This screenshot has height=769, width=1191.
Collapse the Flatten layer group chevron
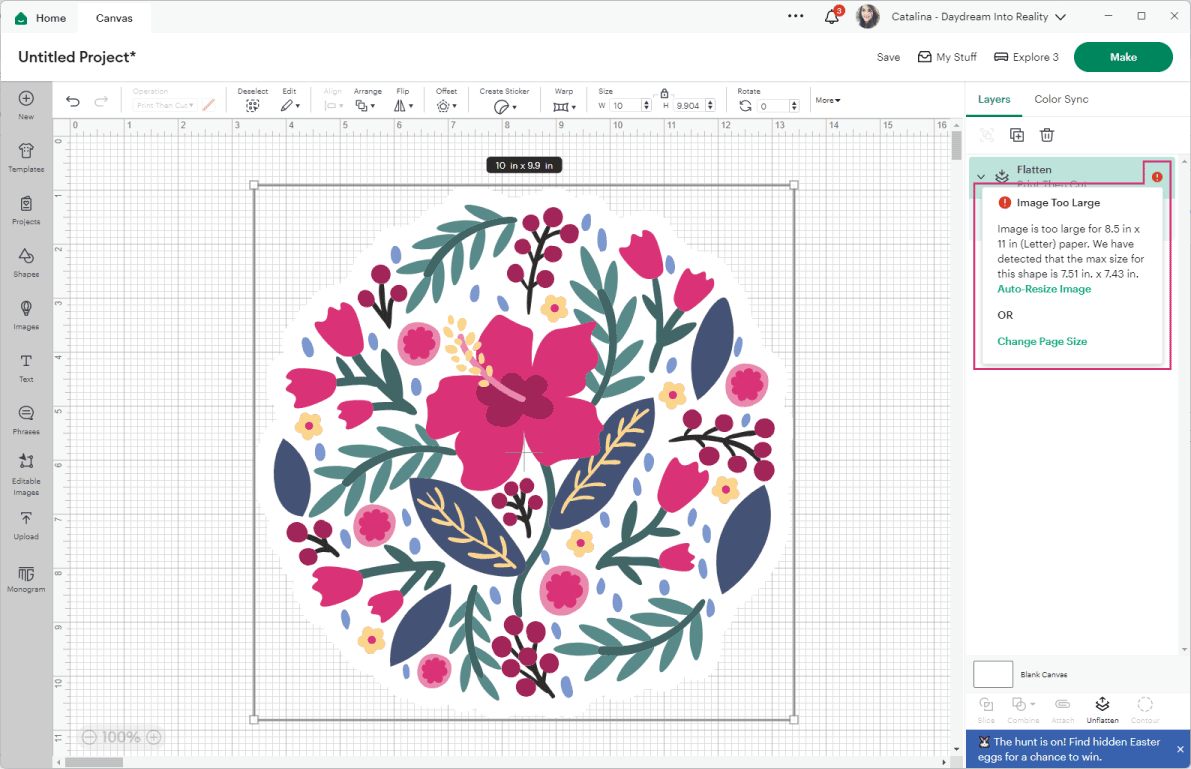[981, 176]
